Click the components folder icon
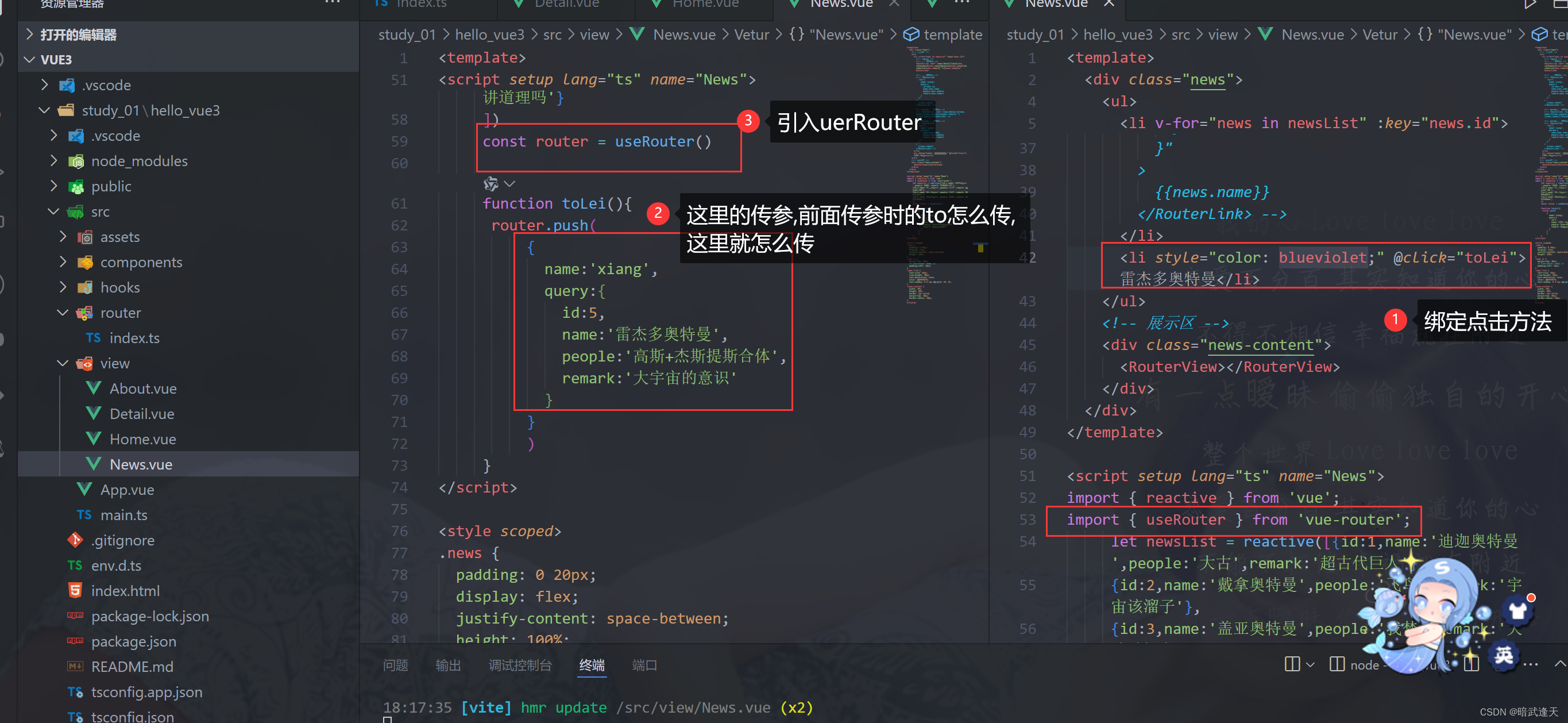 [85, 262]
